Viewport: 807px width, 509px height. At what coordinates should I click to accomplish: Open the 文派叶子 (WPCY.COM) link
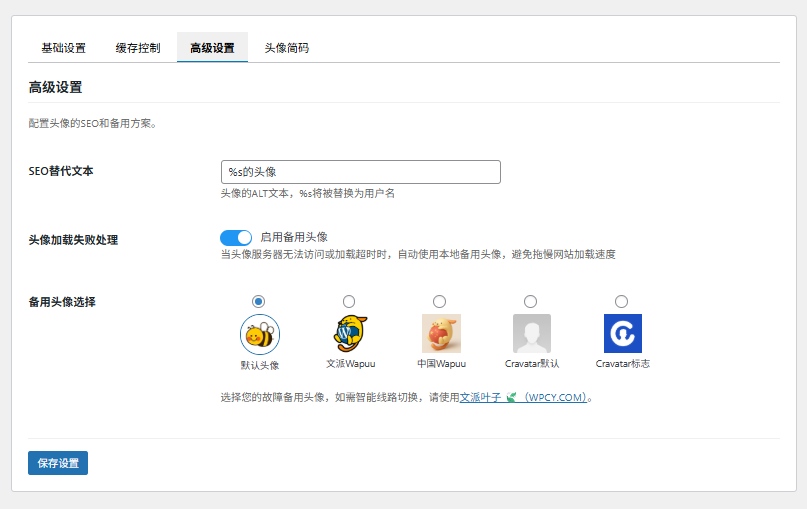tap(523, 397)
